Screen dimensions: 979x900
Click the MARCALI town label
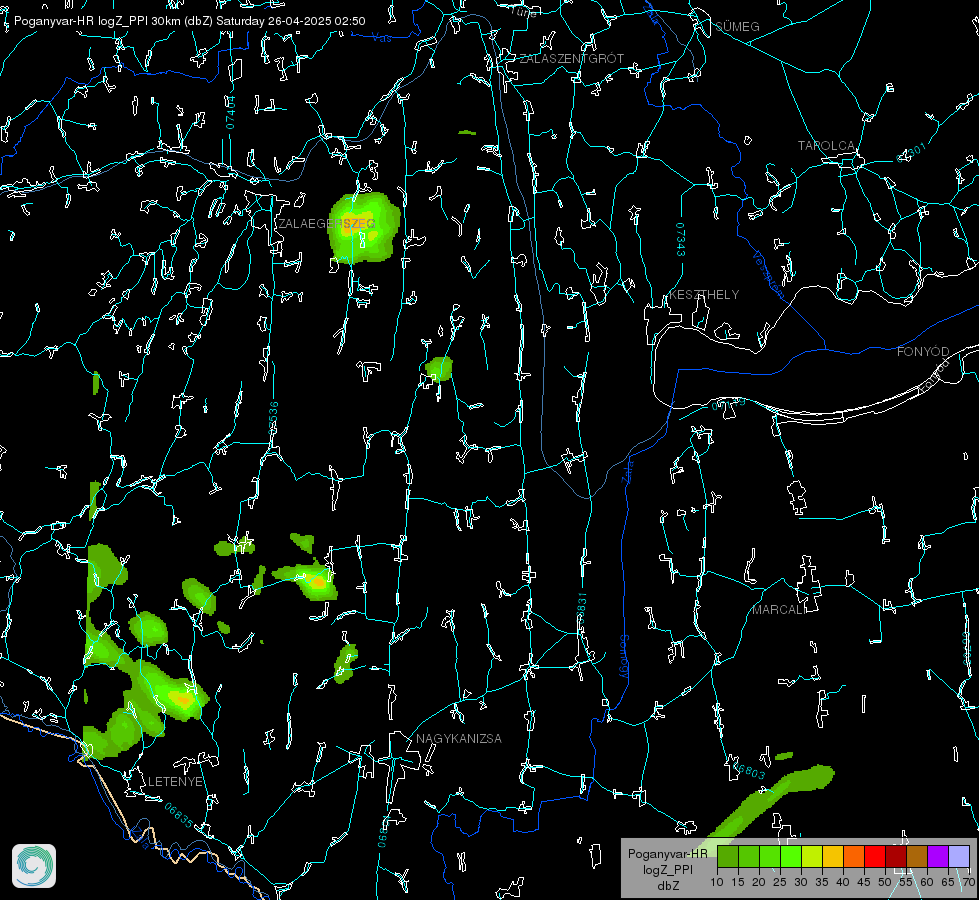(x=779, y=610)
